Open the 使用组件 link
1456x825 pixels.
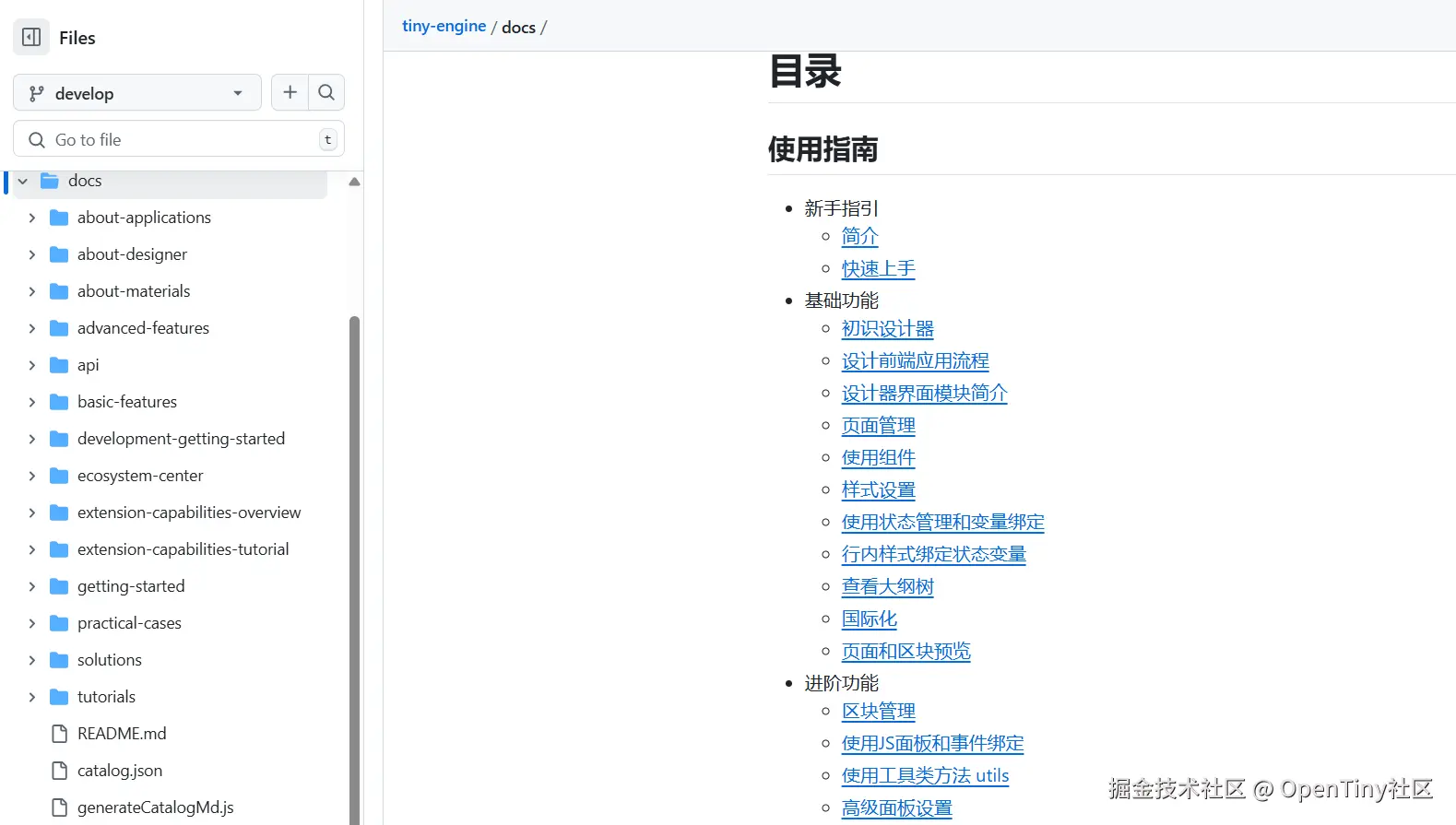pyautogui.click(x=878, y=457)
